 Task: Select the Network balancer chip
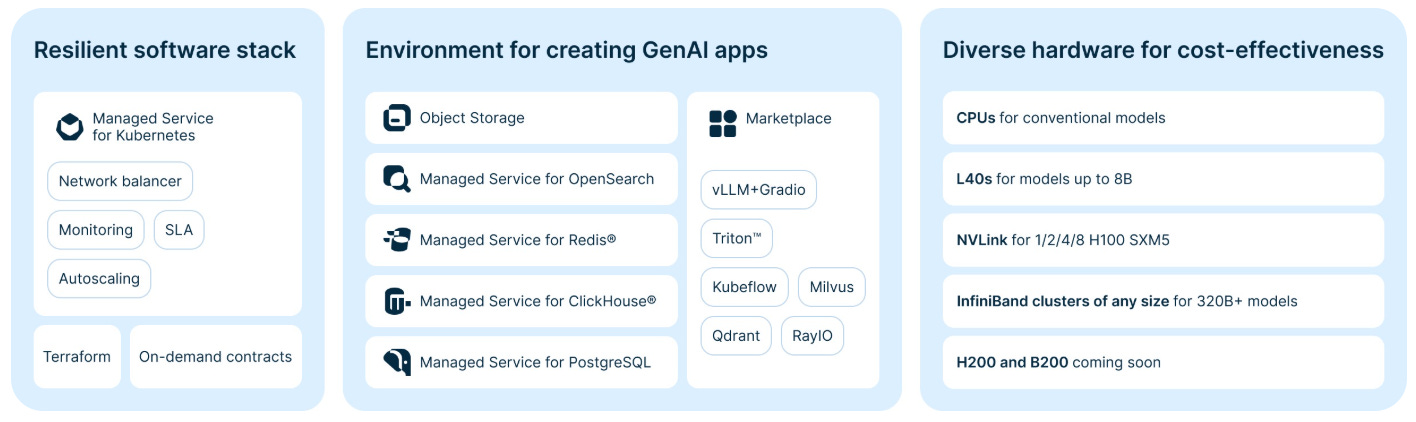coord(120,181)
